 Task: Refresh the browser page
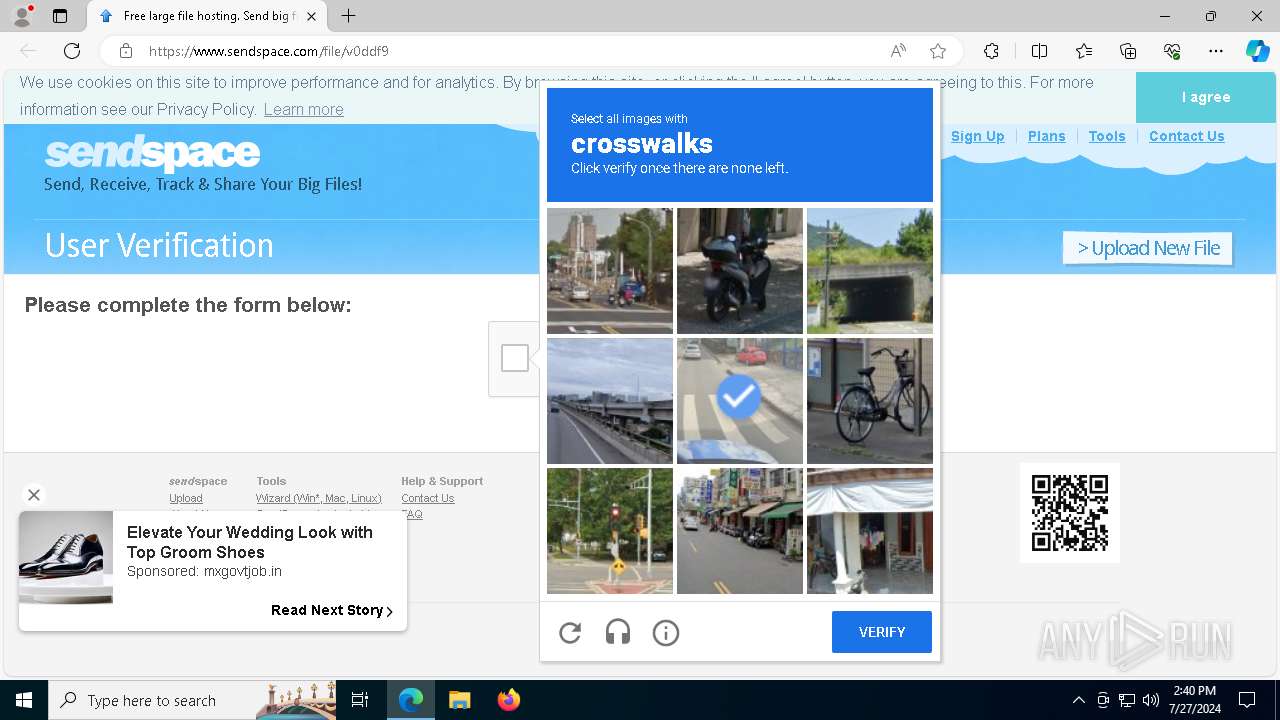(x=72, y=51)
